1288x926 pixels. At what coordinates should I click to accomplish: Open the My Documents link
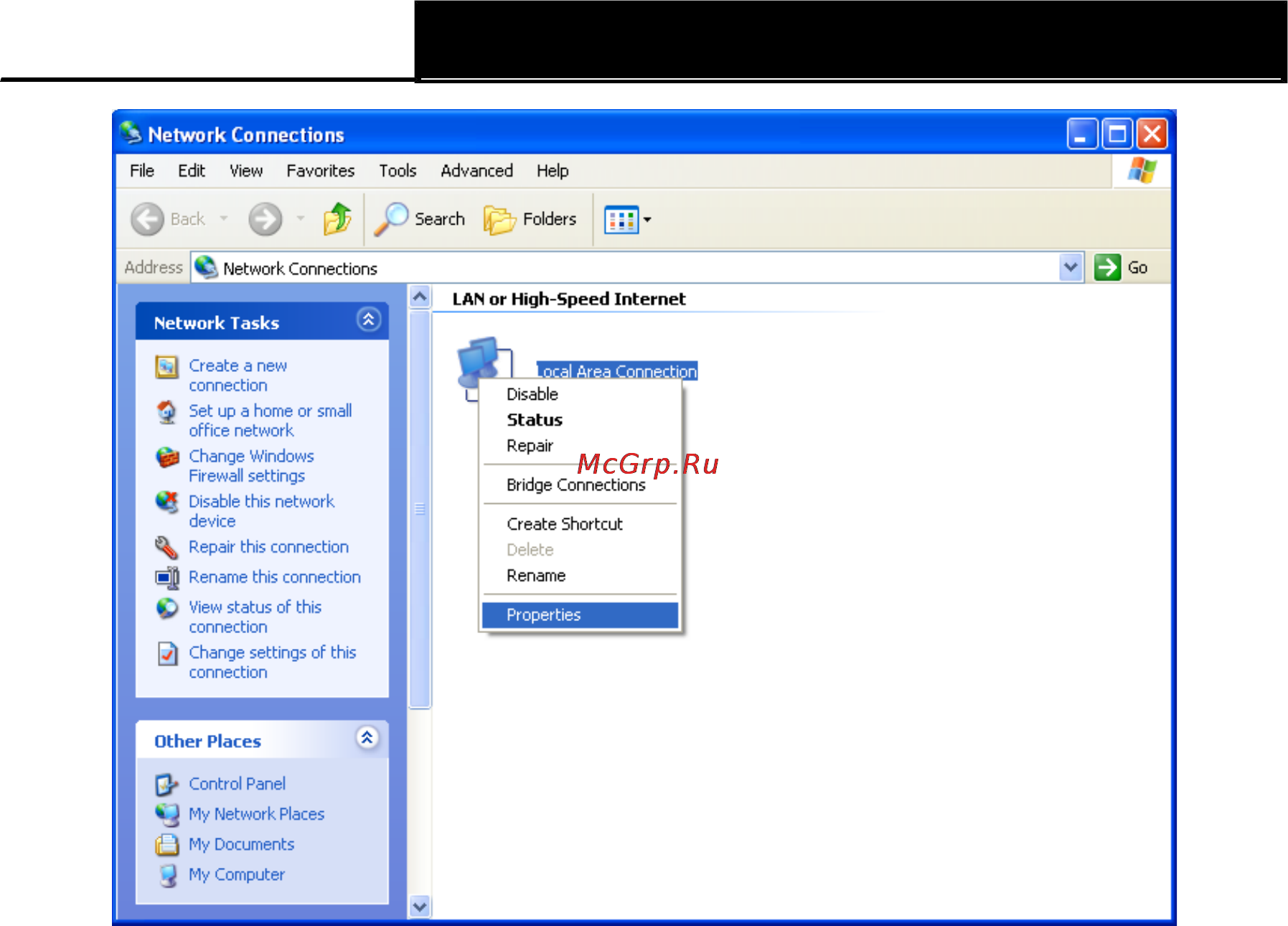pyautogui.click(x=241, y=844)
